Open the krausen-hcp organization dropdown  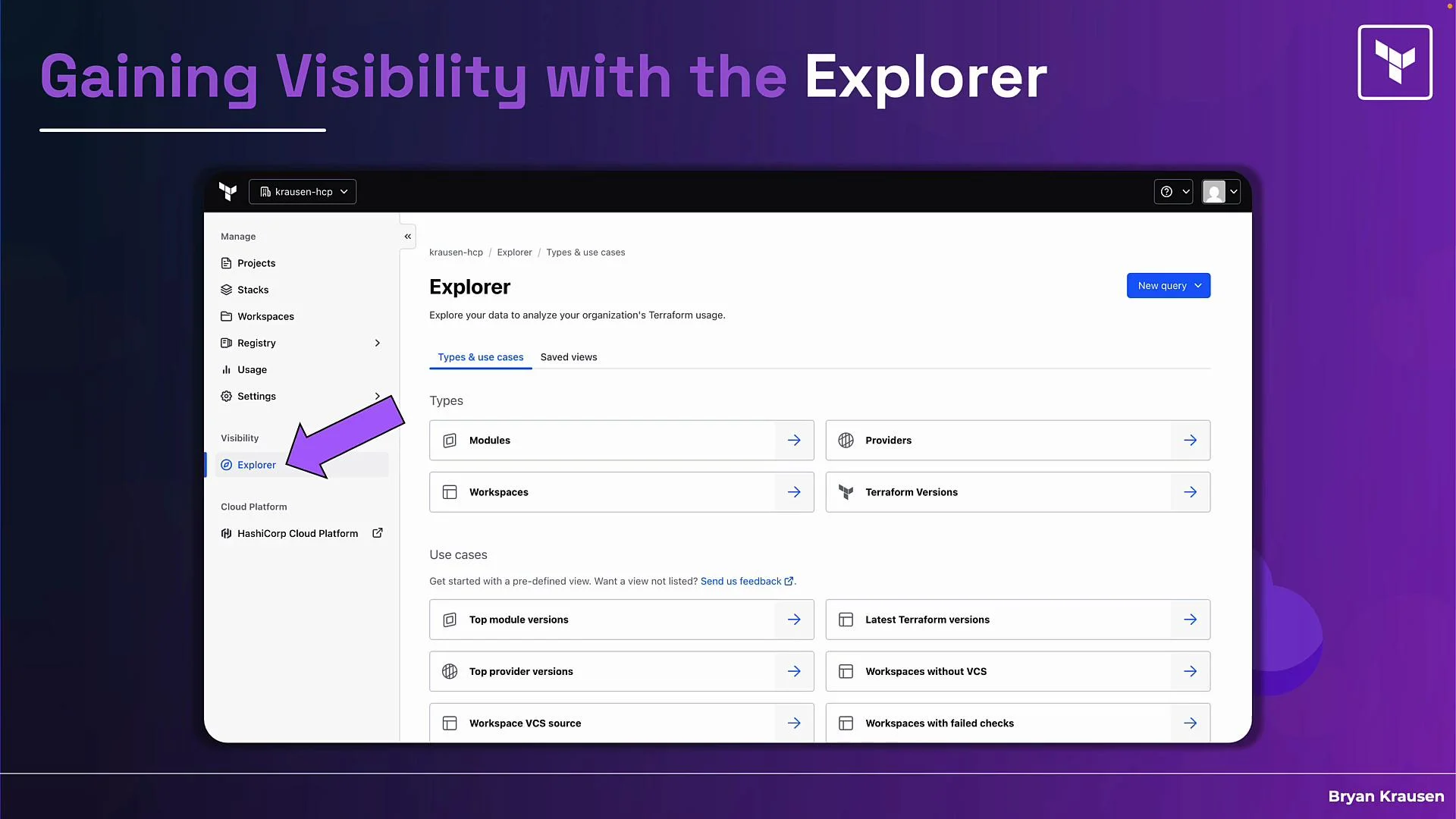[x=303, y=192]
